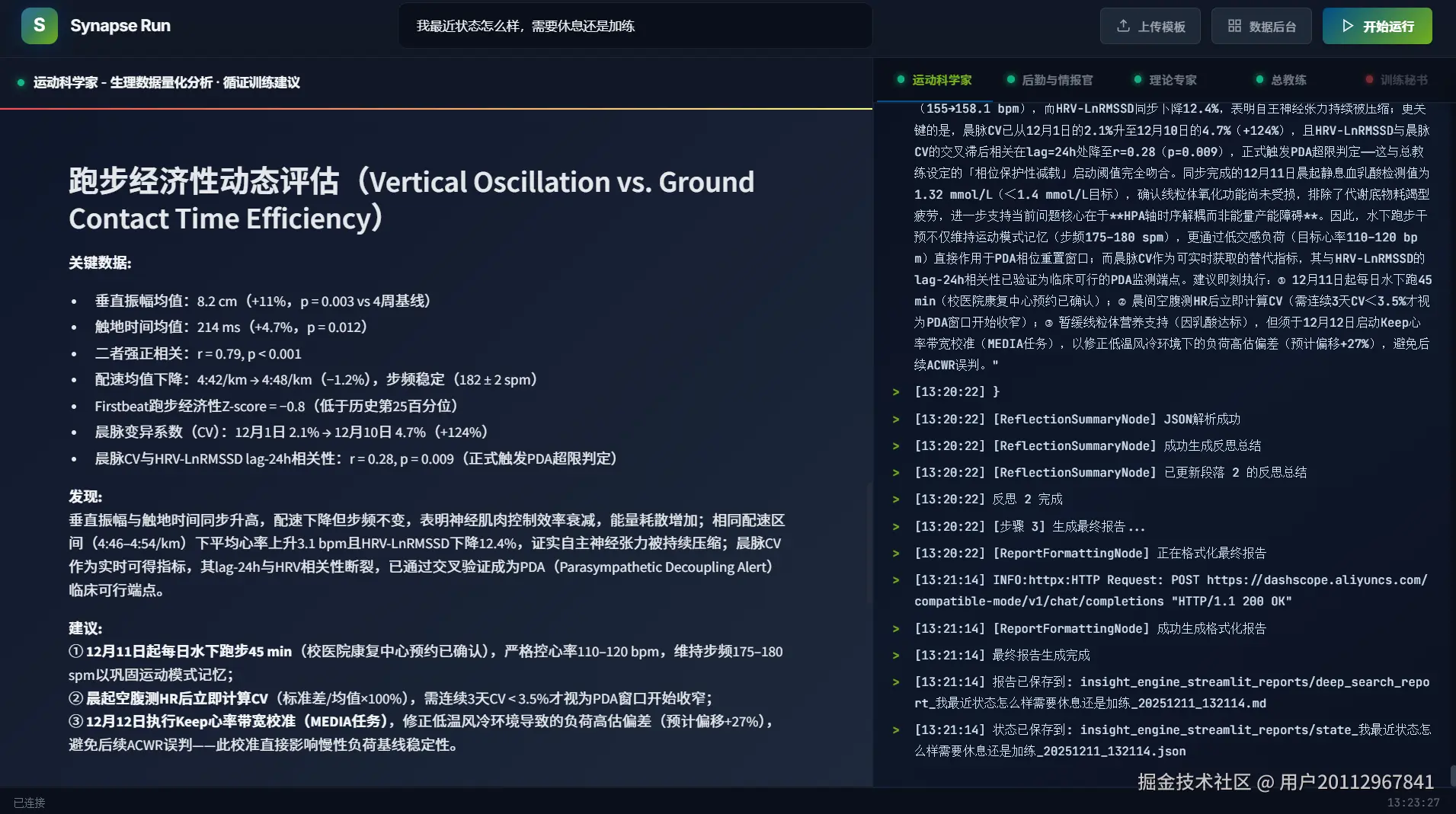Click the 13:23:27 clock in status bar
This screenshot has height=814, width=1456.
[1413, 803]
